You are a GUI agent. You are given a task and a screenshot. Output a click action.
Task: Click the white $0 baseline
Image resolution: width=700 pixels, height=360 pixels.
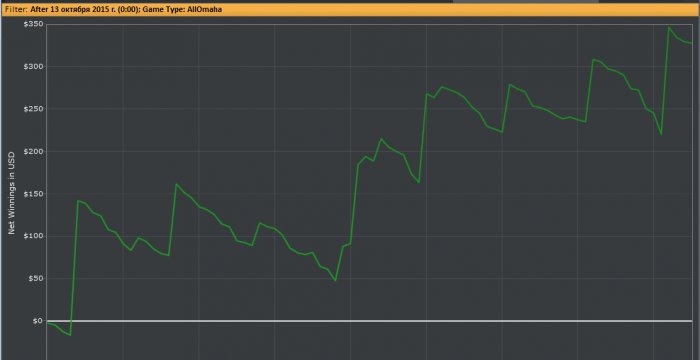point(369,321)
